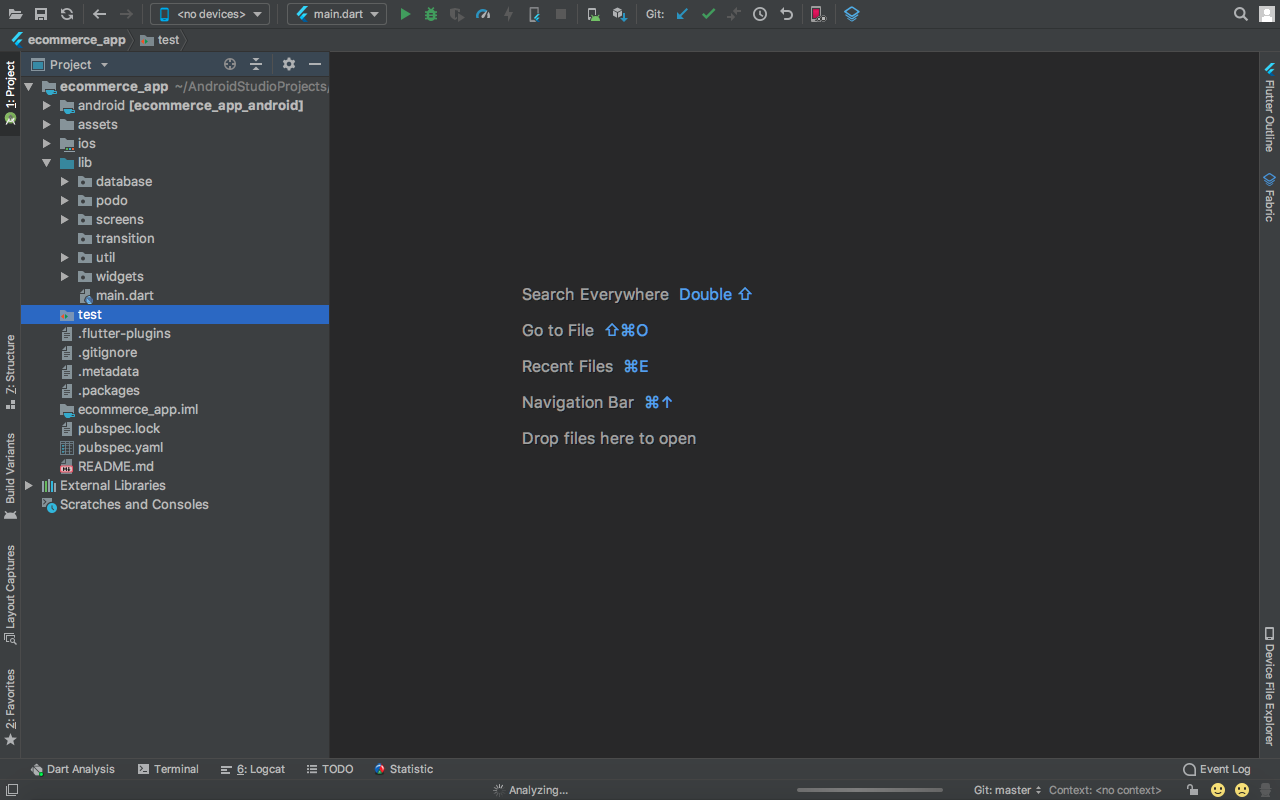The width and height of the screenshot is (1280, 800).
Task: Click the scroll from source target icon
Action: 230,64
